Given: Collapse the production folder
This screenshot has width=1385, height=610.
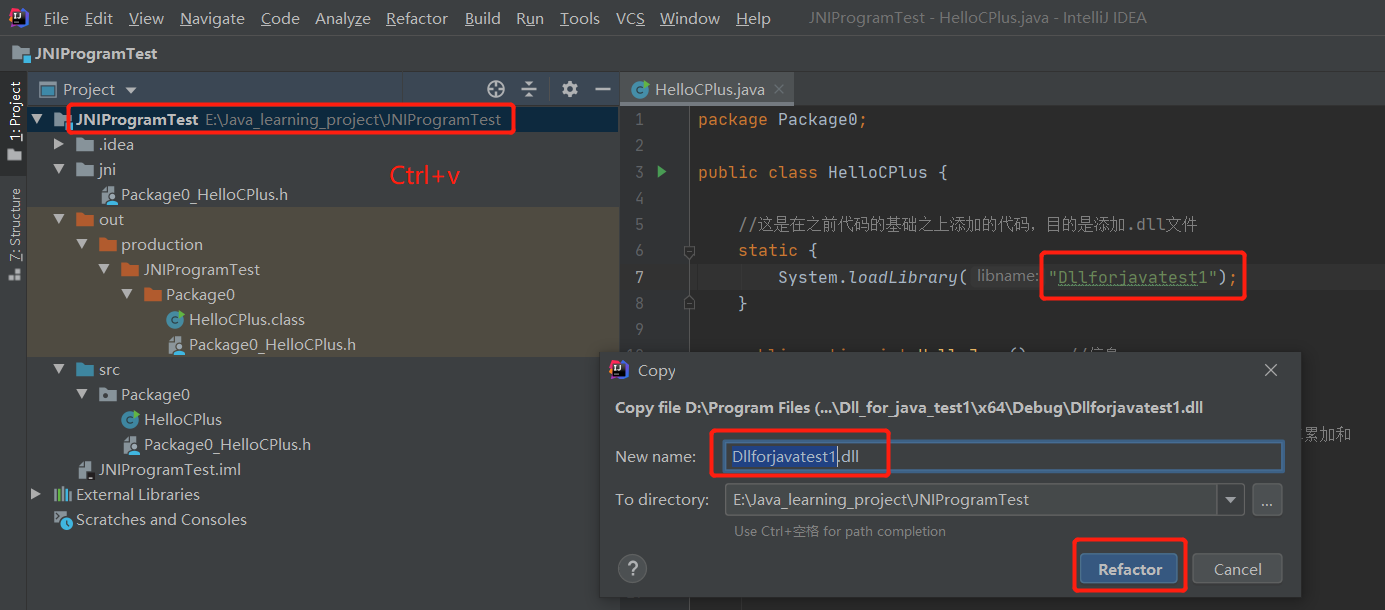Looking at the screenshot, I should point(82,244).
